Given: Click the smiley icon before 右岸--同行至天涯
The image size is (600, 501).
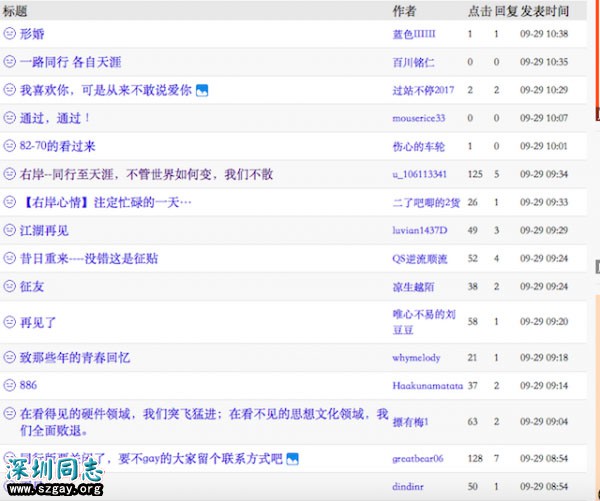Looking at the screenshot, I should pos(10,174).
